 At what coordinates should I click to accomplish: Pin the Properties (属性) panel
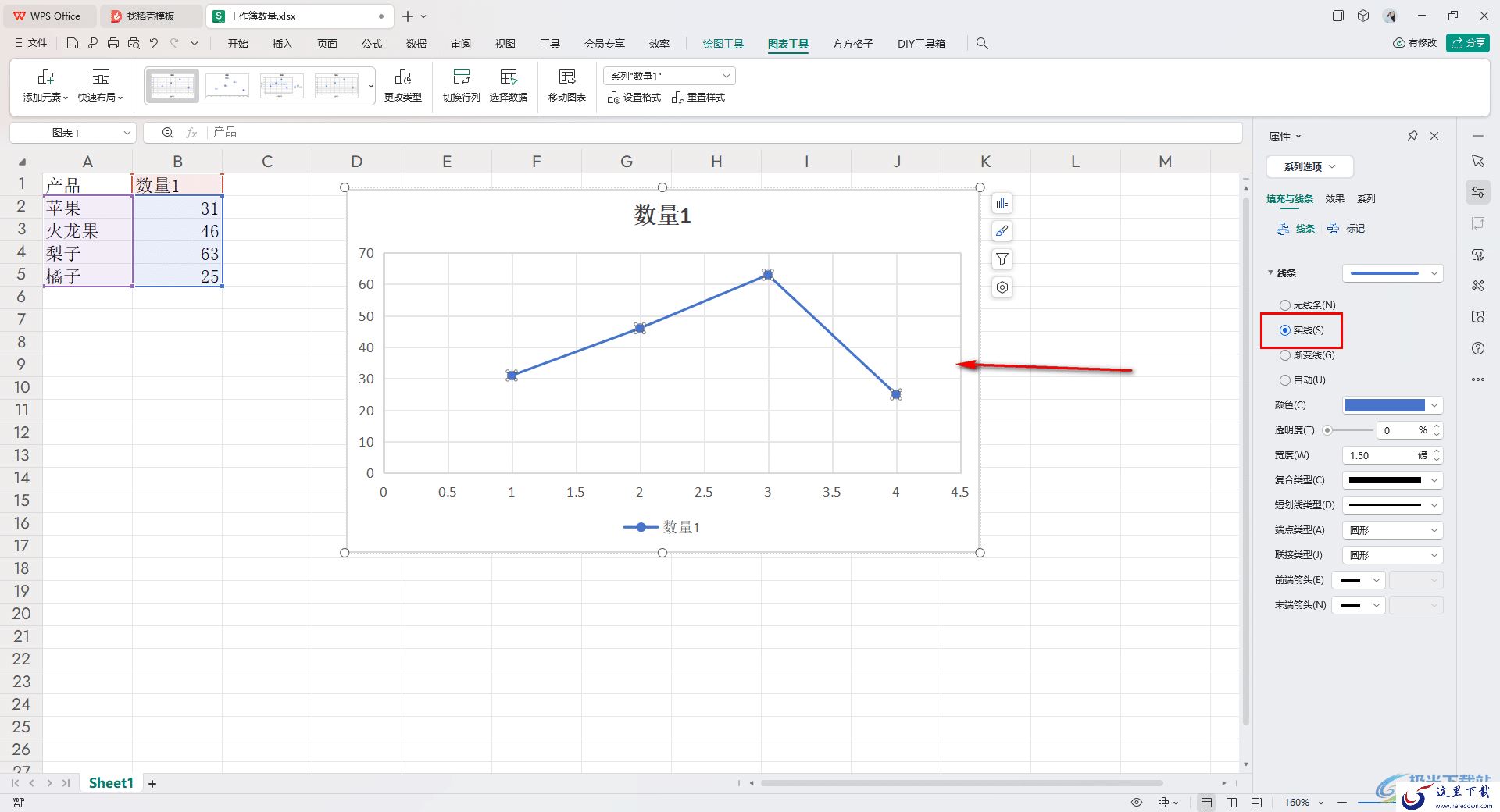point(1412,136)
